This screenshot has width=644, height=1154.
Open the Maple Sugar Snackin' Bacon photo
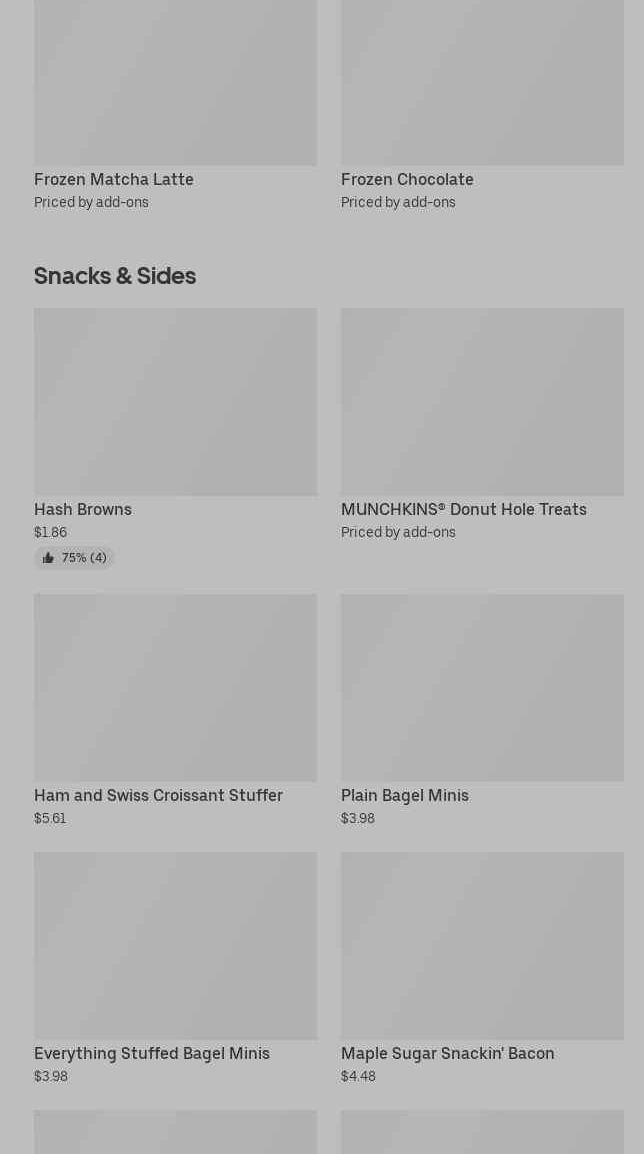click(482, 945)
